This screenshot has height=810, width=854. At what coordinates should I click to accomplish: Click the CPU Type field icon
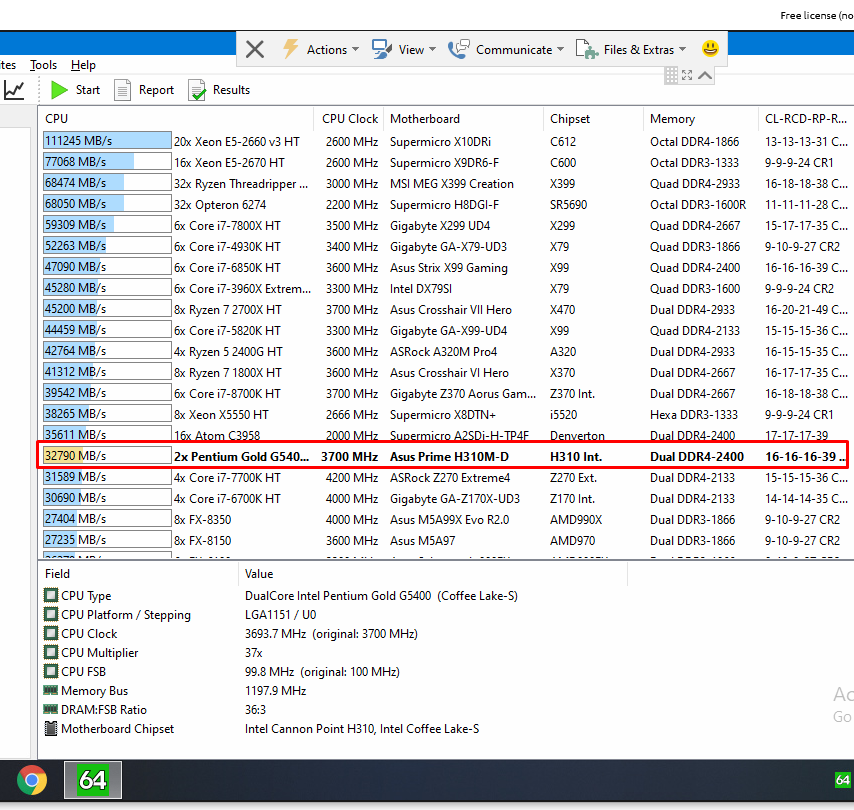click(x=51, y=595)
